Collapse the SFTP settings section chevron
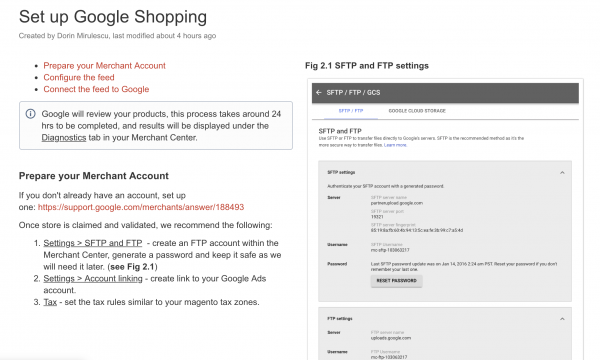 (562, 173)
